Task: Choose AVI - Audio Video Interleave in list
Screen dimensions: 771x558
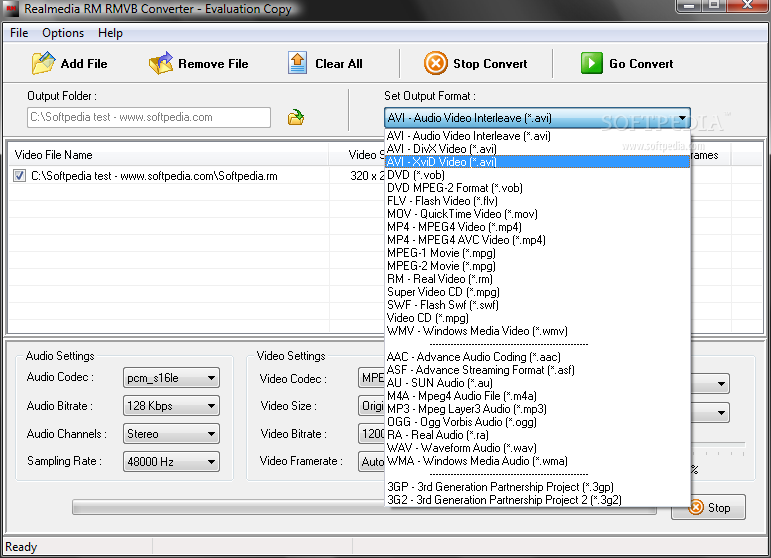Action: [537, 136]
